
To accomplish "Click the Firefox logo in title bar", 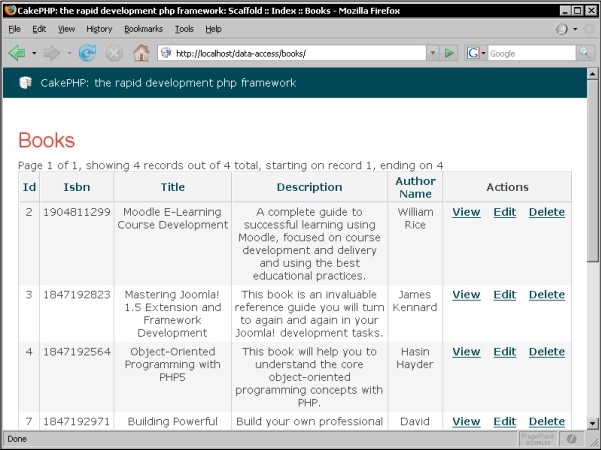I will 10,10.
